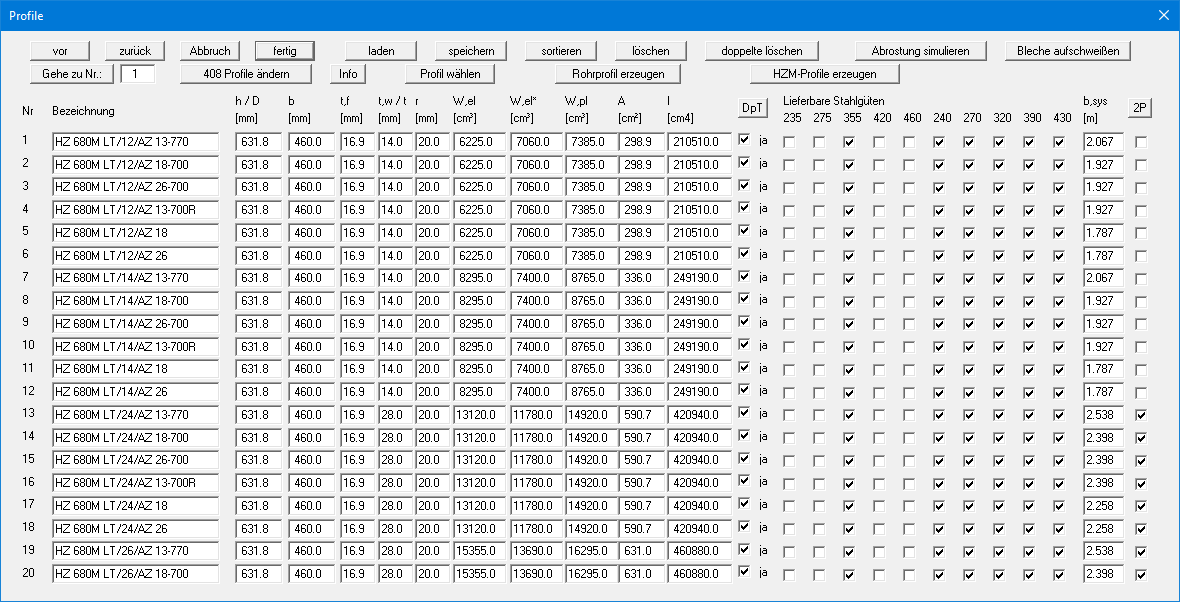
Task: Click the 'Gehe zu Nr.' number field
Action: coord(138,74)
